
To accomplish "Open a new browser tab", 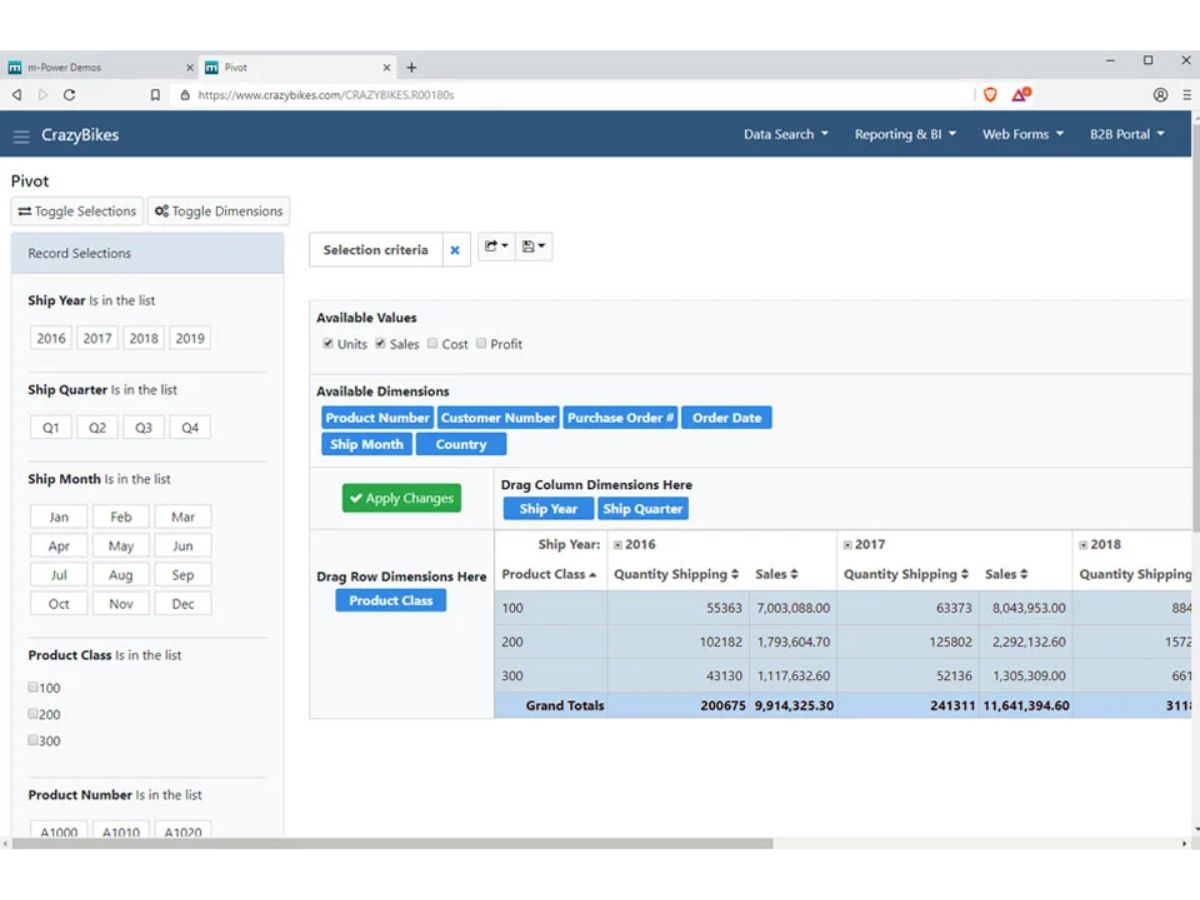I will [411, 68].
